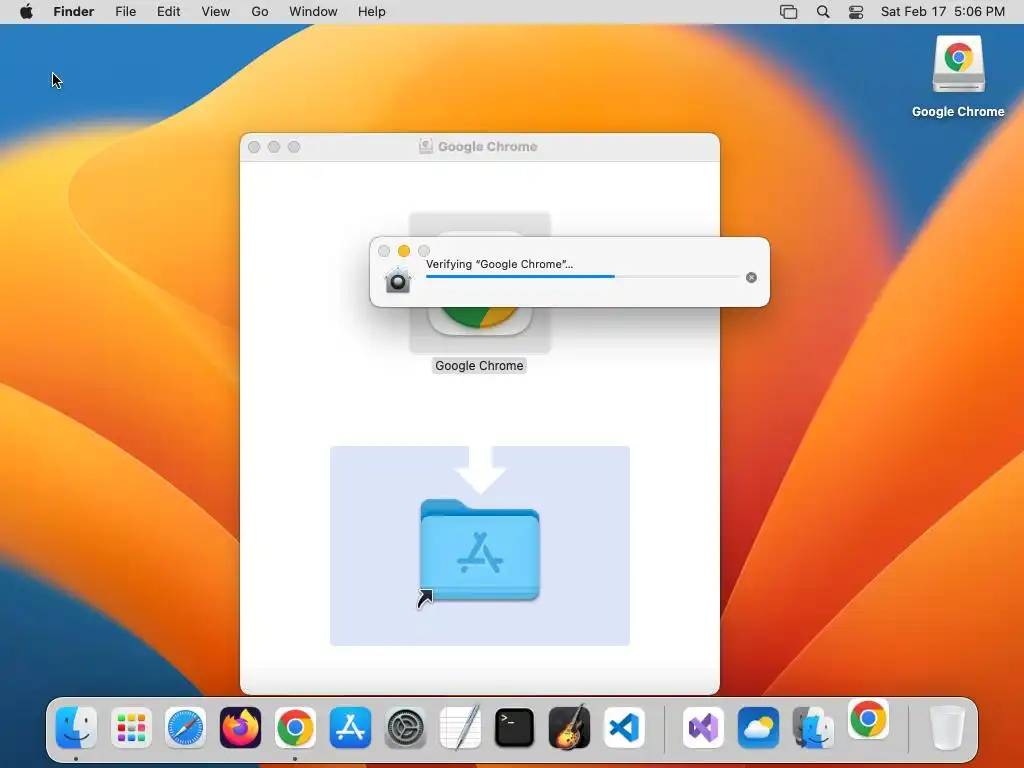Open the View menu
Viewport: 1024px width, 768px height.
[x=216, y=12]
